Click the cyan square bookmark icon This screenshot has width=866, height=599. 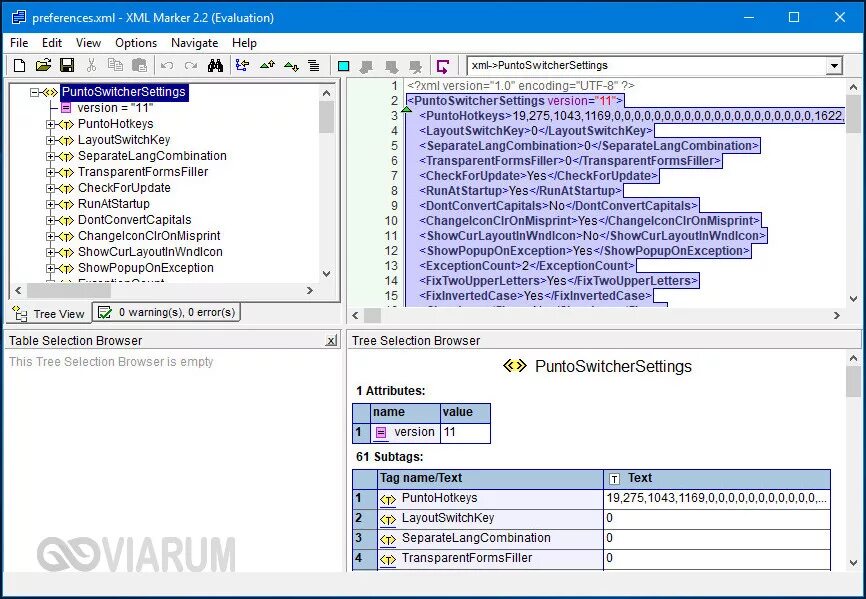tap(344, 66)
